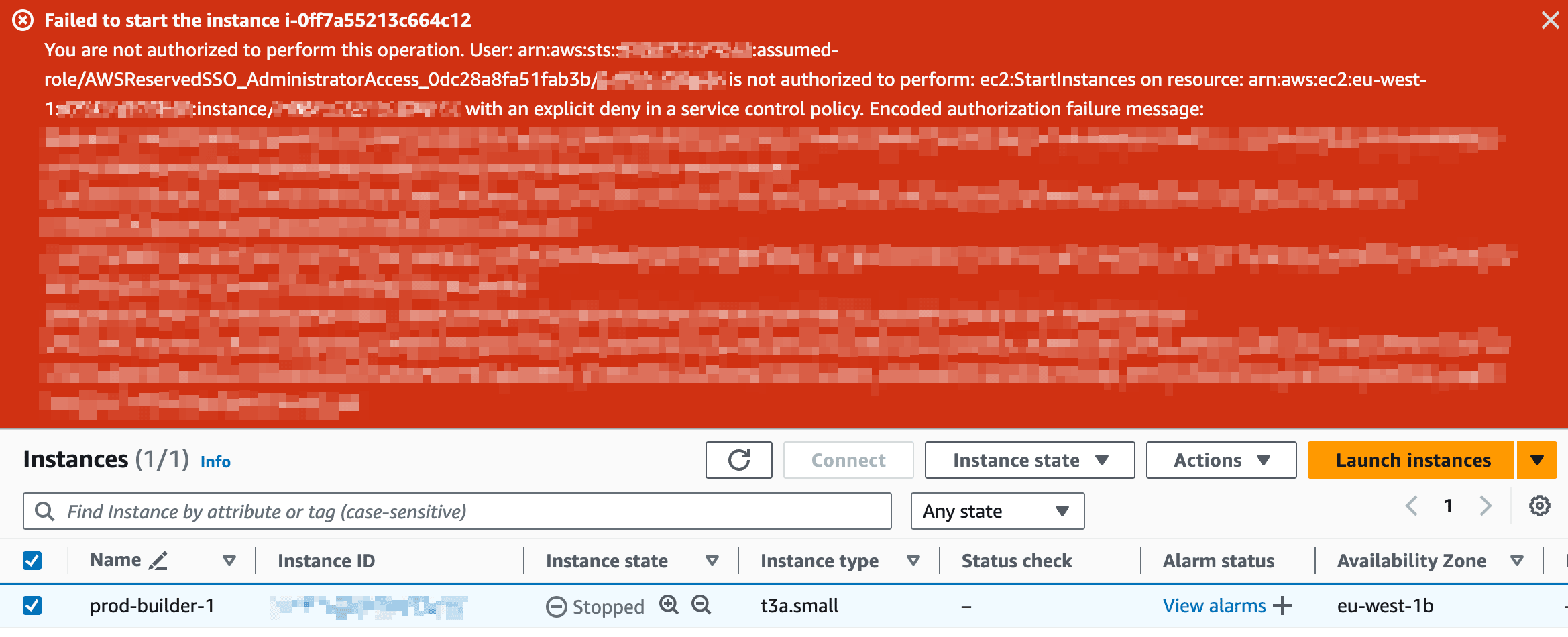
Task: Open View alarms link
Action: 1214,605
